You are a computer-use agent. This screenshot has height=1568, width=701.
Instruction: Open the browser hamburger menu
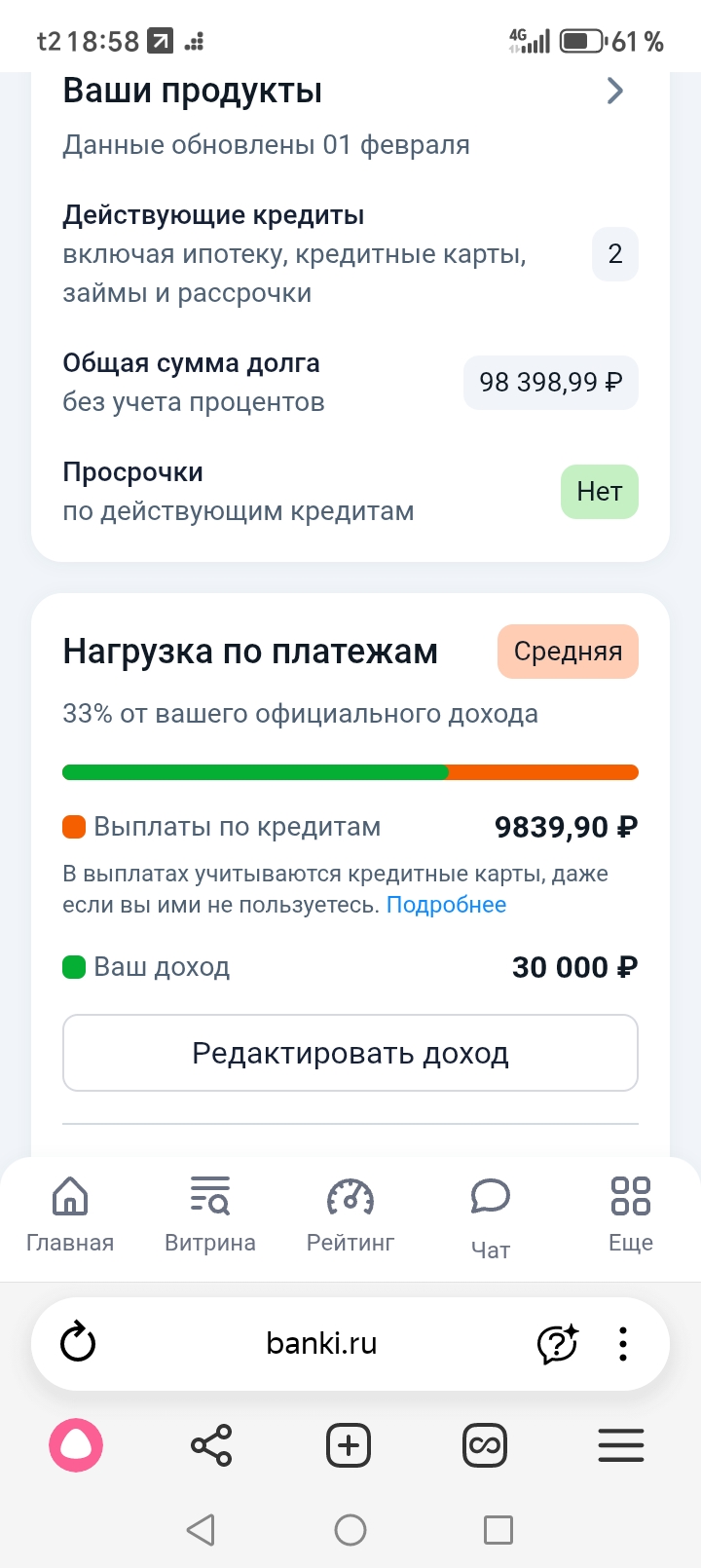(x=621, y=1445)
